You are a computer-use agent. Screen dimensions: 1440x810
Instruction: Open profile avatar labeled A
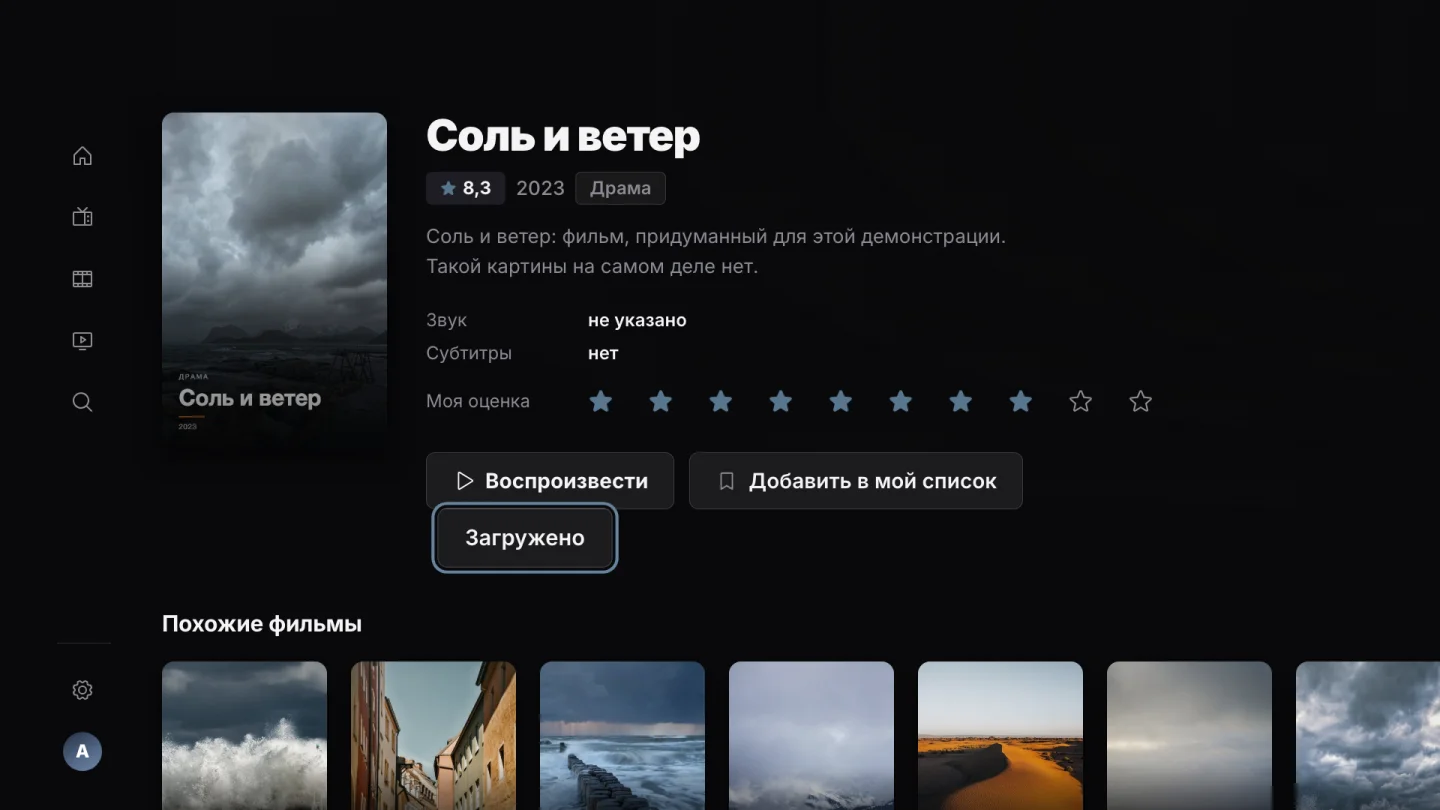tap(83, 751)
